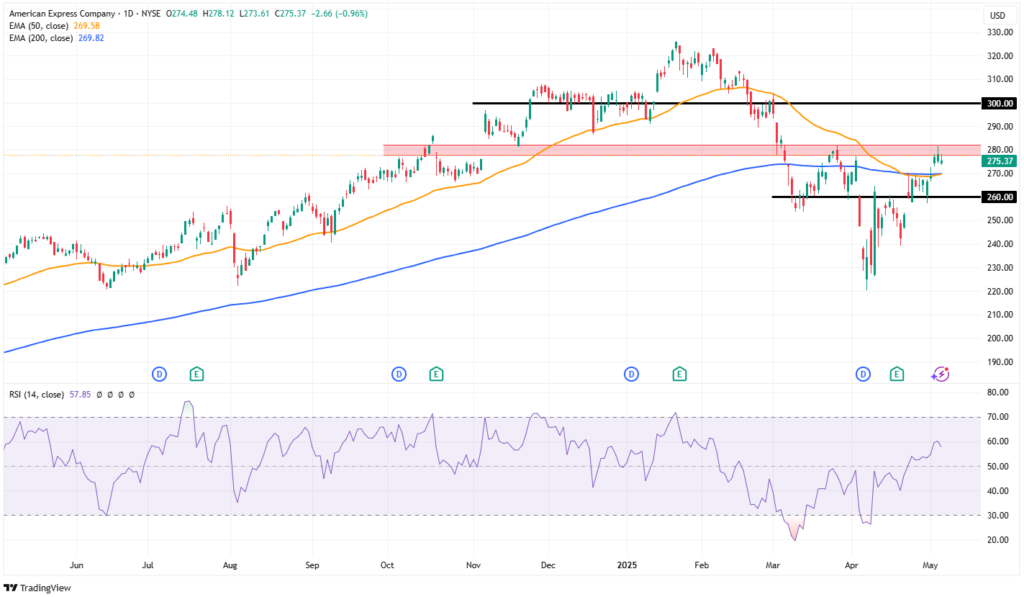Screen dimensions: 1024x597
Task: Click the 310.00 price axis label
Action: (x=1000, y=80)
